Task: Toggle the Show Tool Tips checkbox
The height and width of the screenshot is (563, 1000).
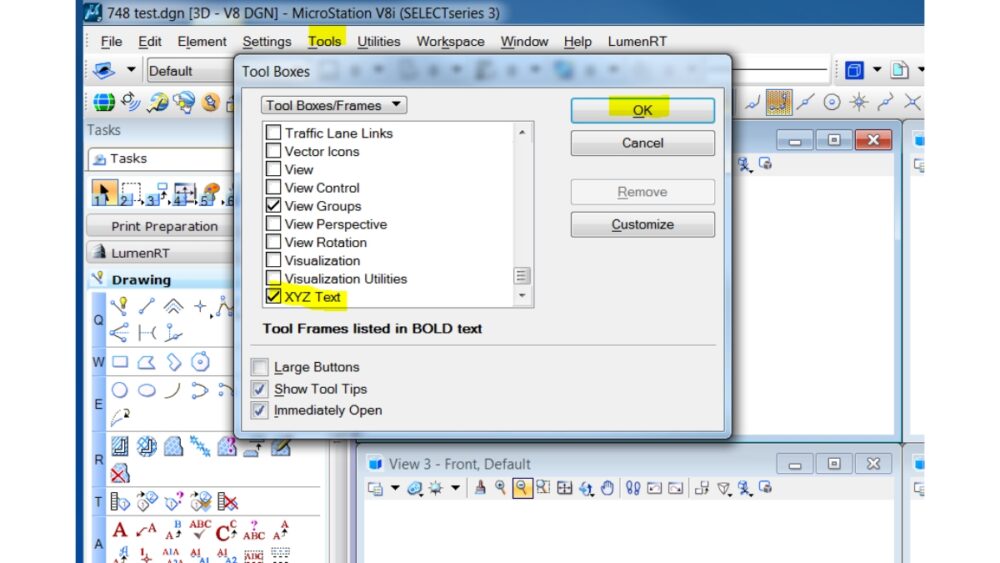Action: (x=260, y=389)
